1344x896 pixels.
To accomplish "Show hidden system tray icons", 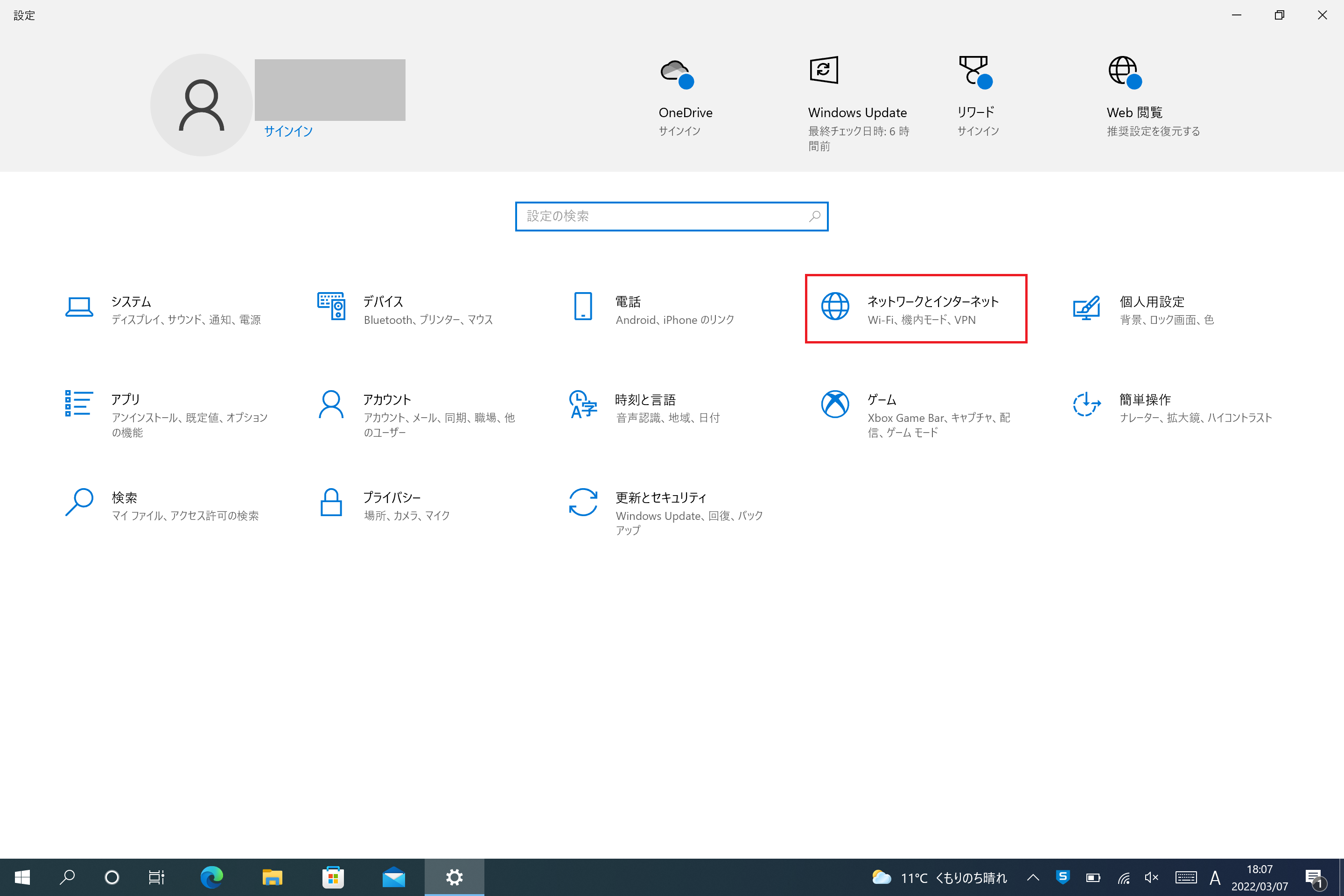I will (1033, 877).
